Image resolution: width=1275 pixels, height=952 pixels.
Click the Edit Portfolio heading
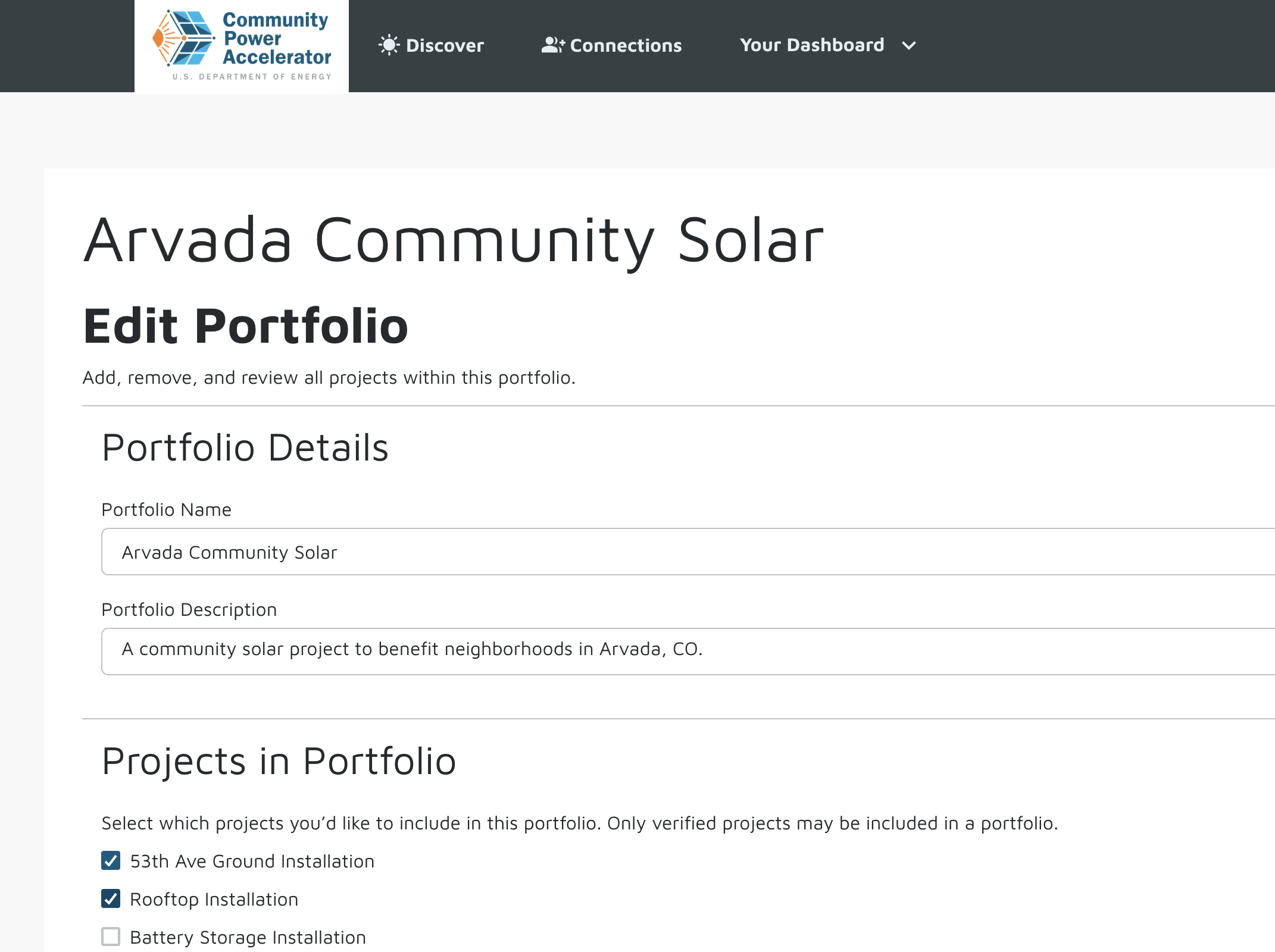pos(246,326)
